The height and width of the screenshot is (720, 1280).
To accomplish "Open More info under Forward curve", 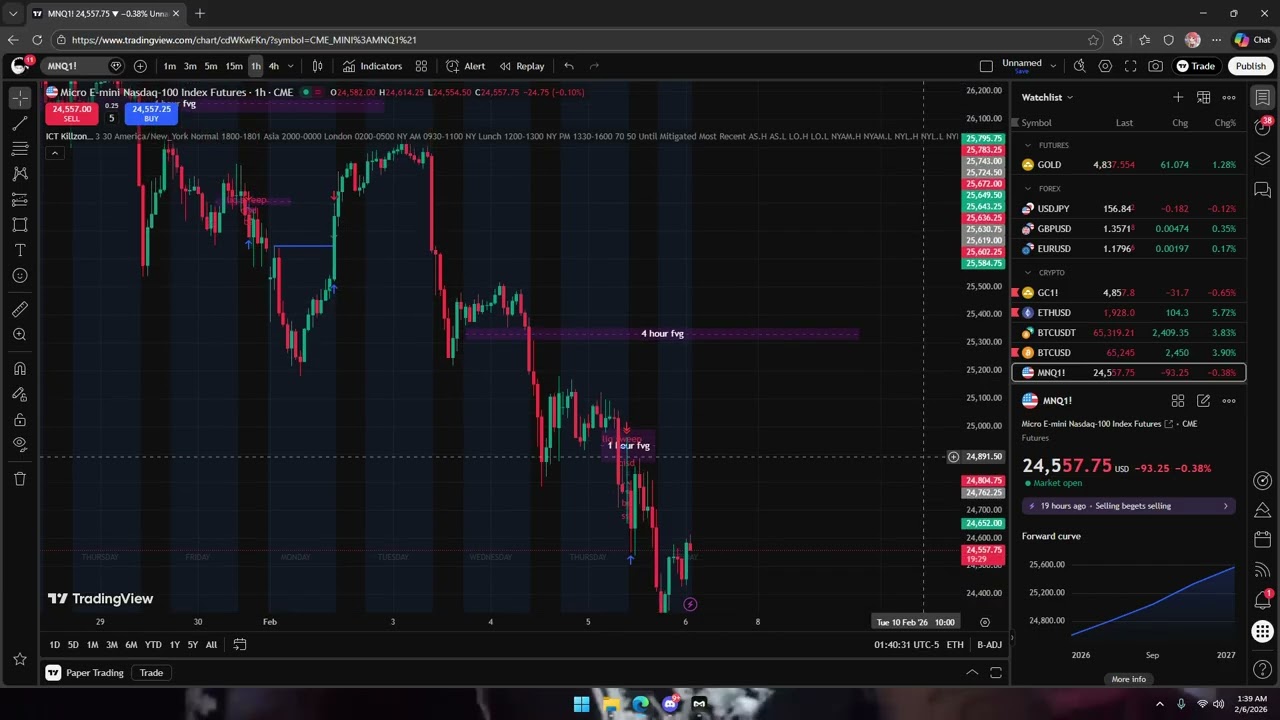I will point(1129,679).
